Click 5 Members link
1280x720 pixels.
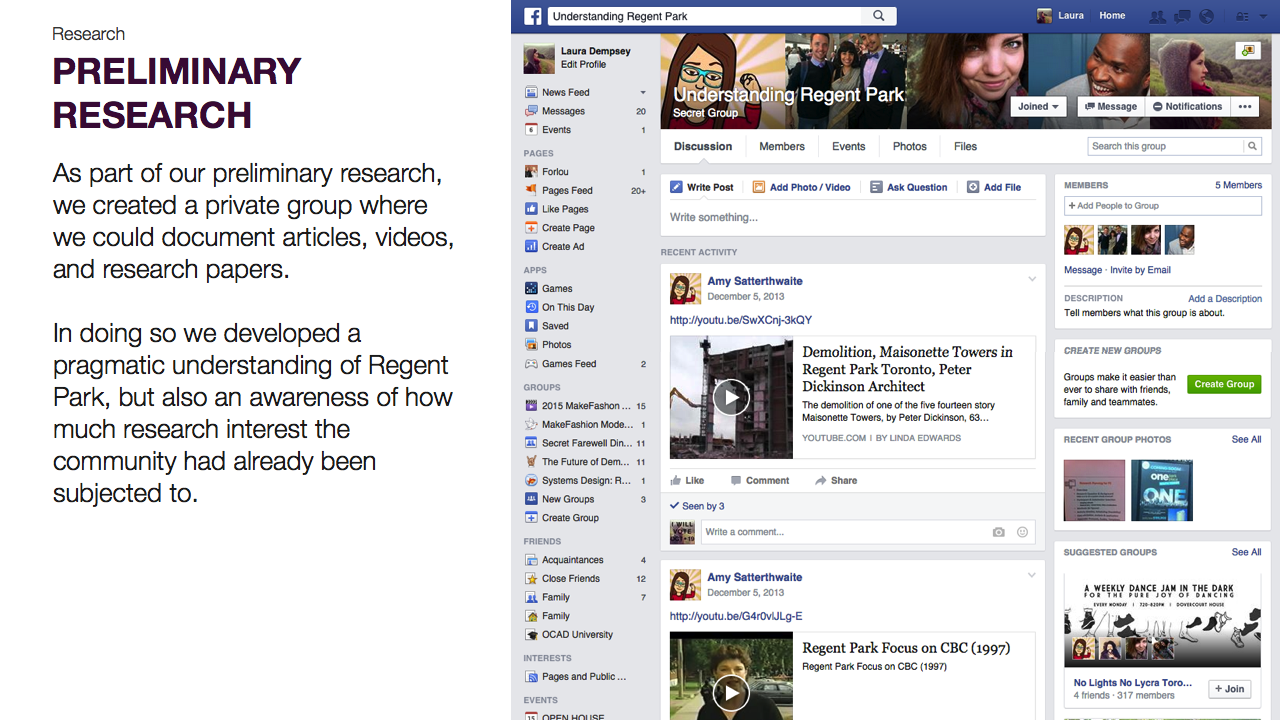pyautogui.click(x=1238, y=185)
